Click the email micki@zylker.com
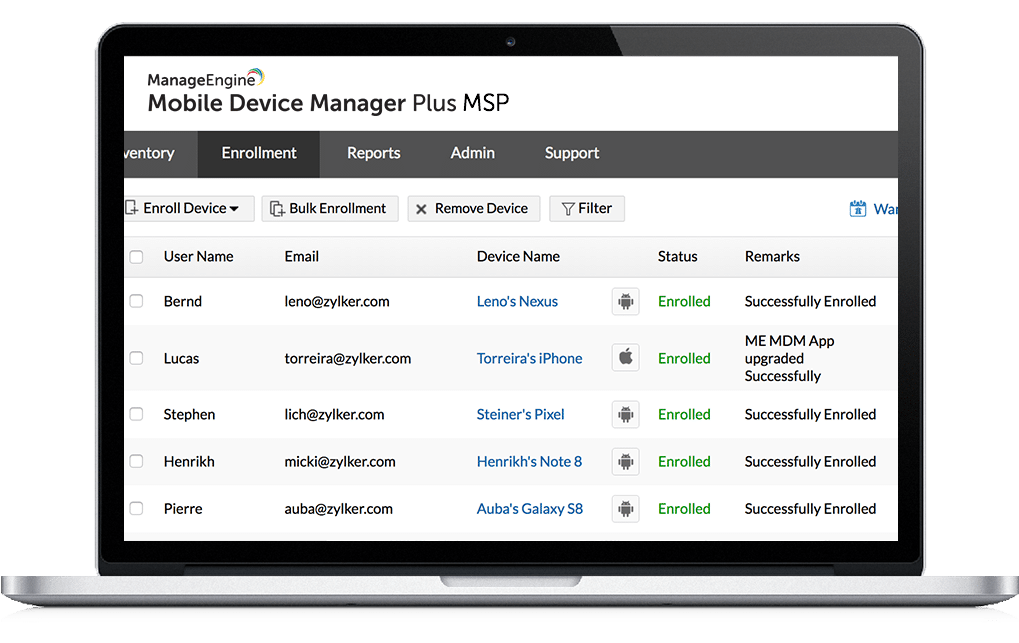Viewport: 1019px width, 643px height. [340, 462]
